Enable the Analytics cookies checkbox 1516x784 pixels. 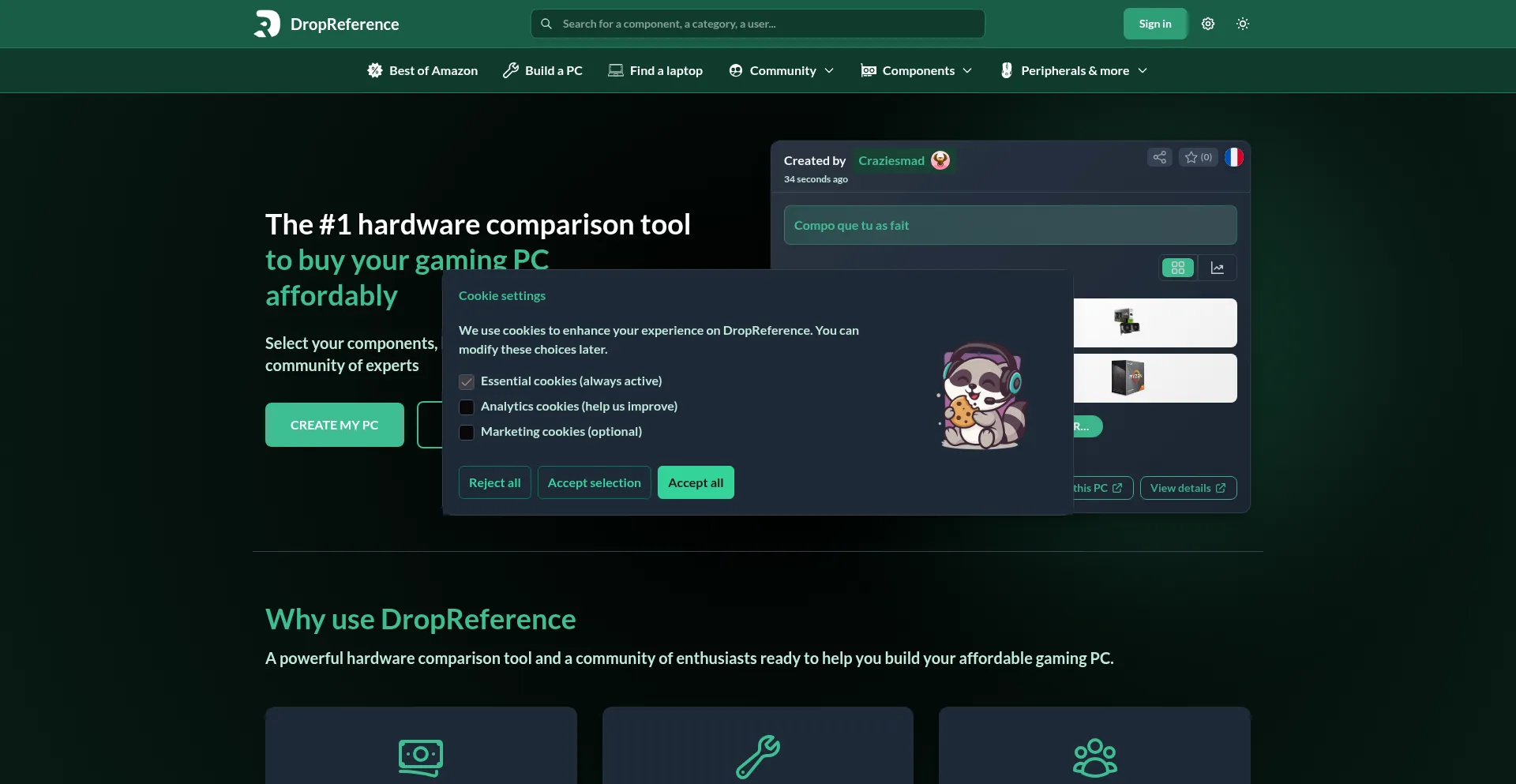(467, 407)
